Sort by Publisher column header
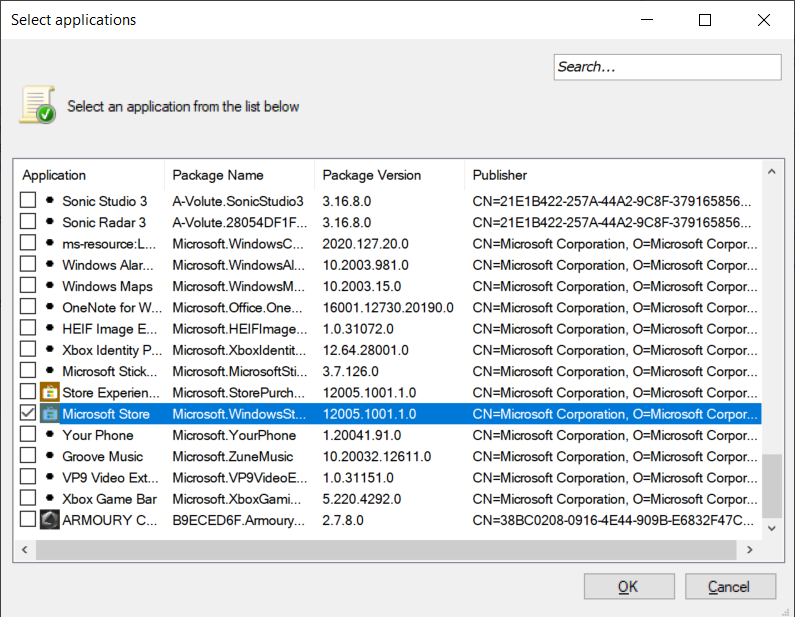Viewport: 795px width, 617px height. point(613,175)
